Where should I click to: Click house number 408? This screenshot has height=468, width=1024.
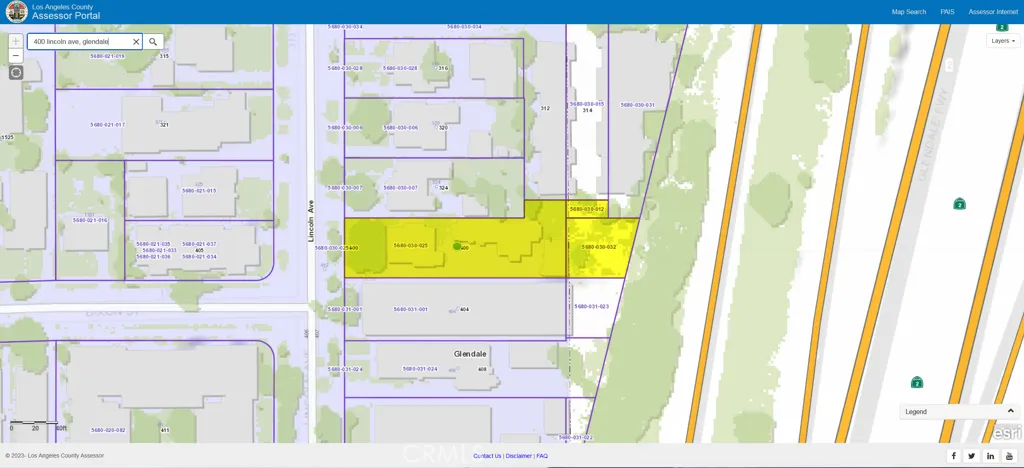tap(483, 369)
